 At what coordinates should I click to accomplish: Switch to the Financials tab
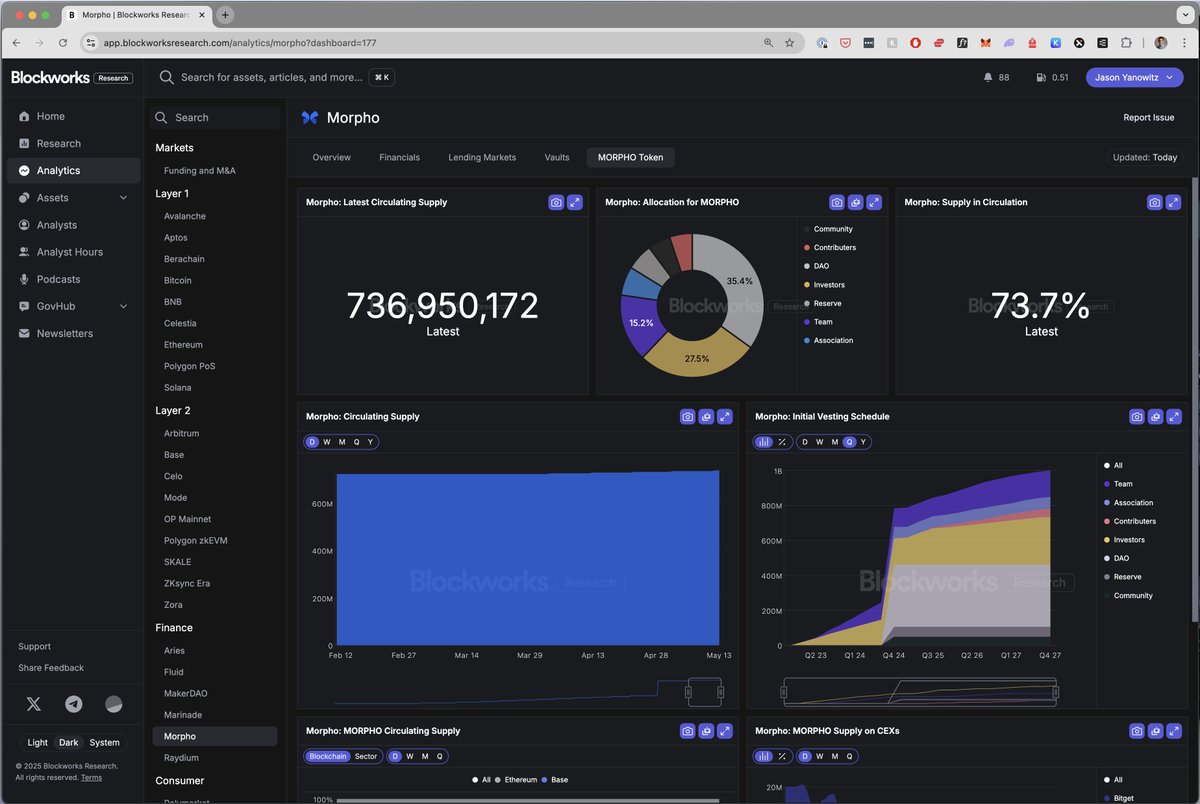pyautogui.click(x=399, y=157)
